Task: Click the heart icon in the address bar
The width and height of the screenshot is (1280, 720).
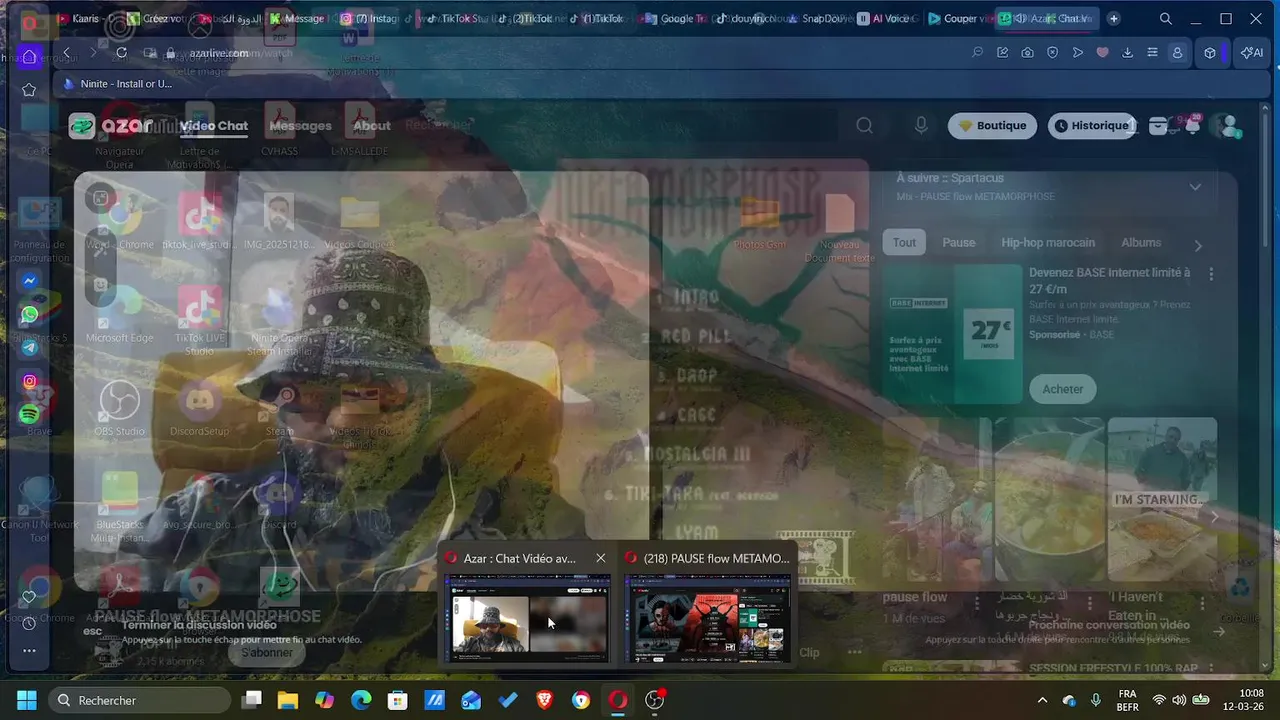Action: (1103, 53)
